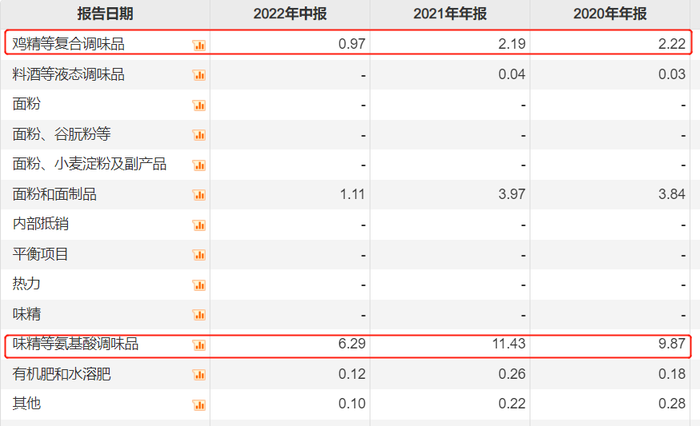Click the 0.28 value in 其他 row
700x426 pixels.
coord(671,404)
